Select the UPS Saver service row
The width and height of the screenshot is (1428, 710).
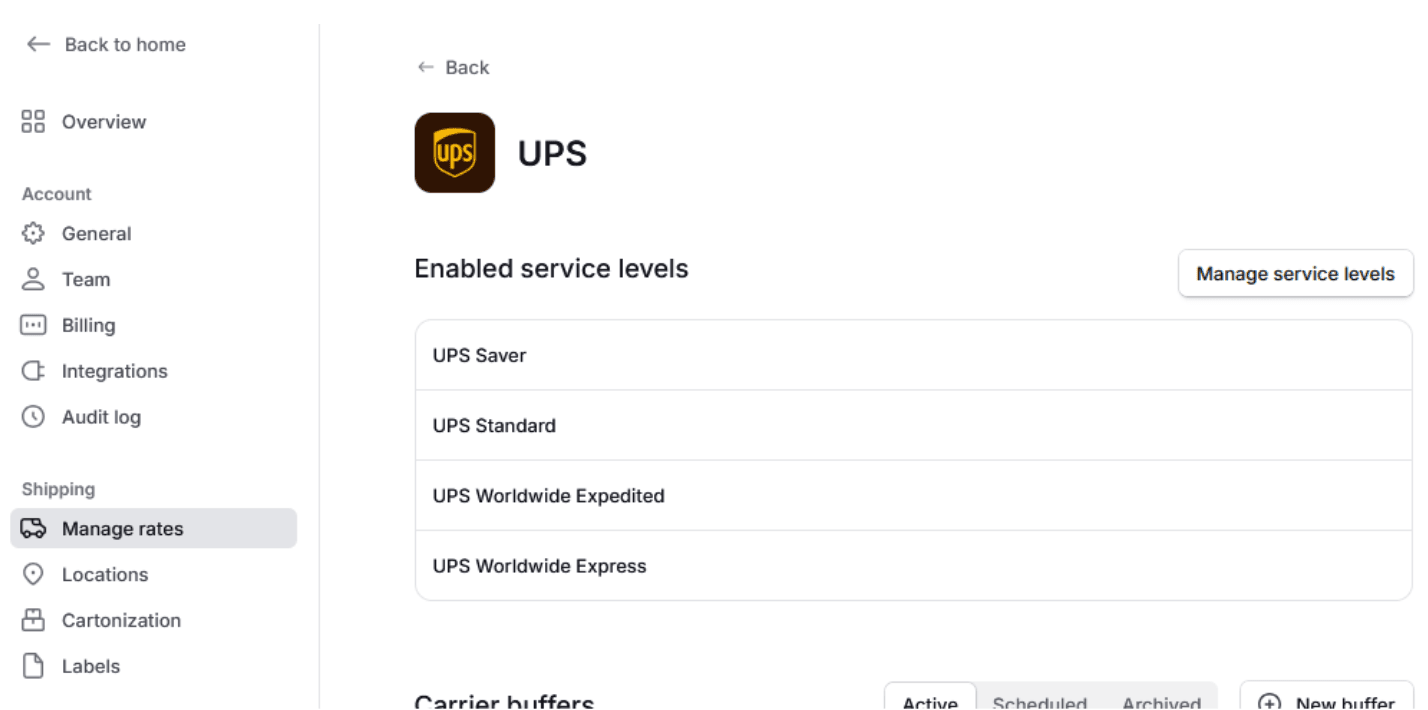(913, 356)
